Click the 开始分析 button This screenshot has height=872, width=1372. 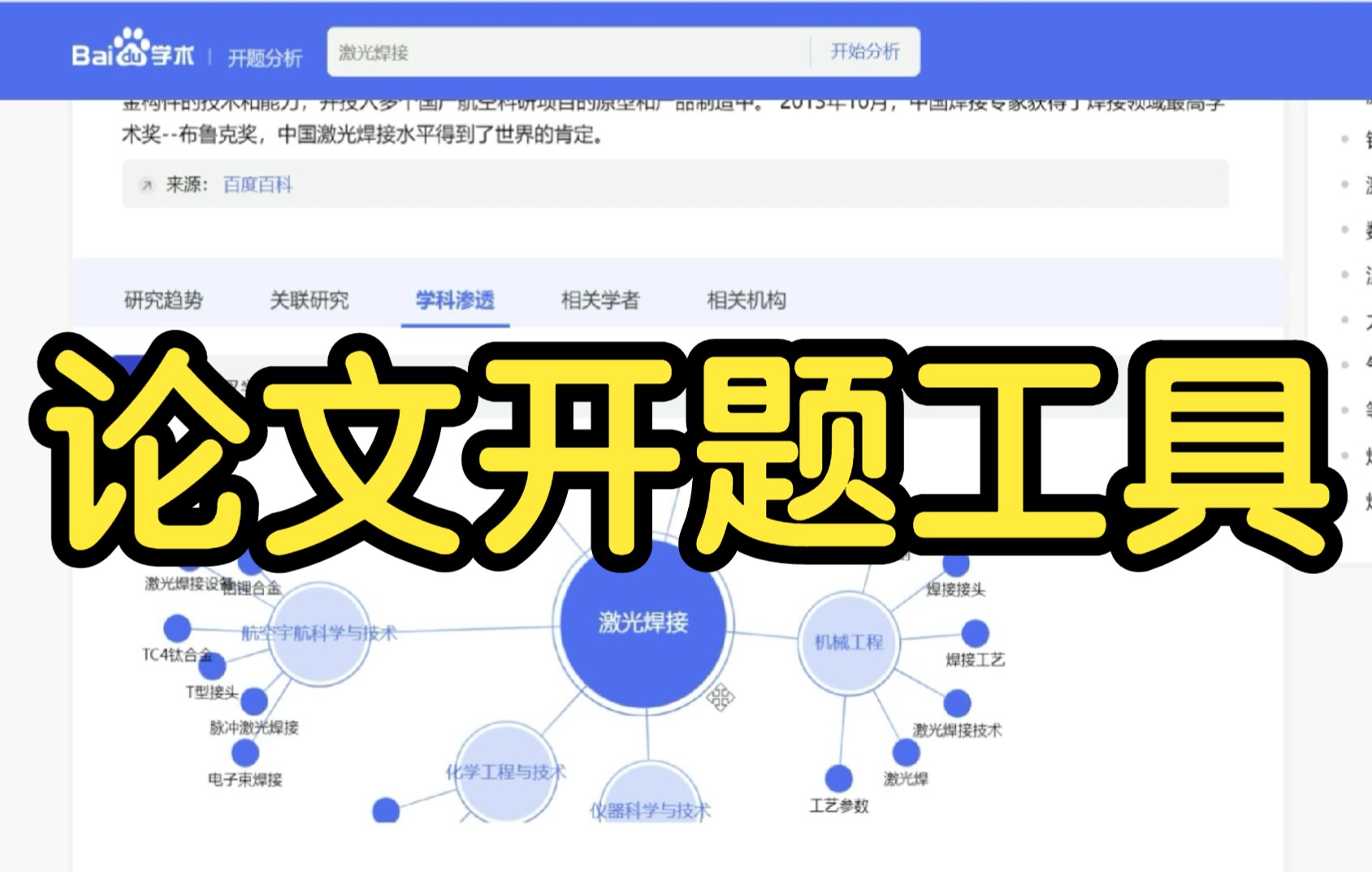point(865,52)
